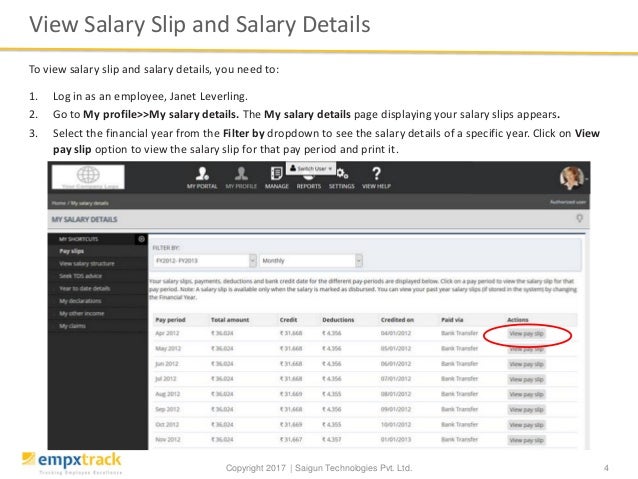Open the Switch User dropdown

[x=311, y=168]
